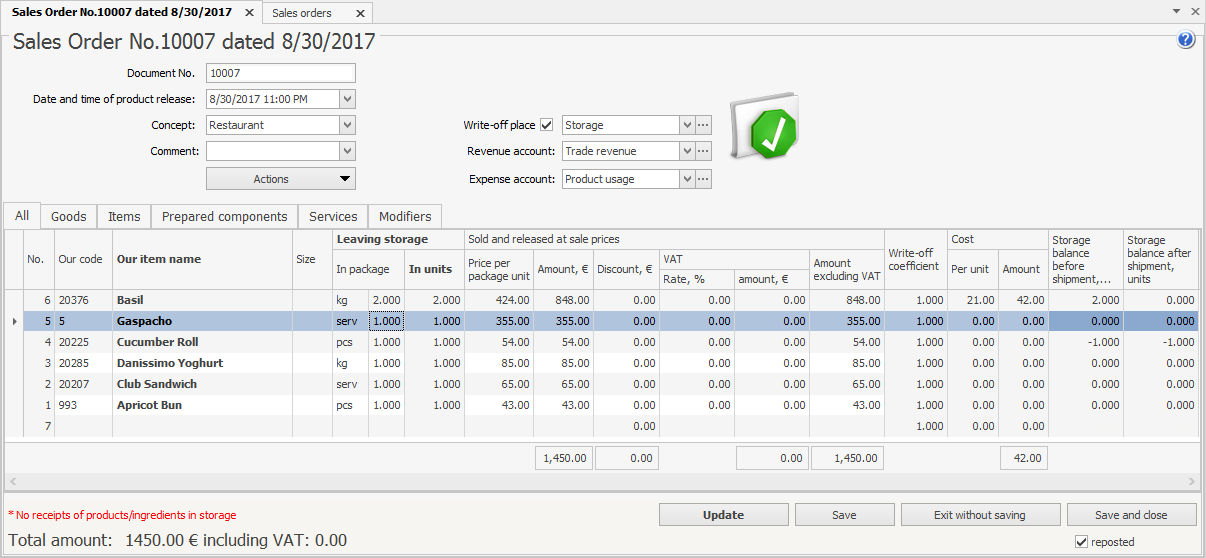The height and width of the screenshot is (558, 1206).
Task: Click the Save and close button
Action: tap(1131, 515)
